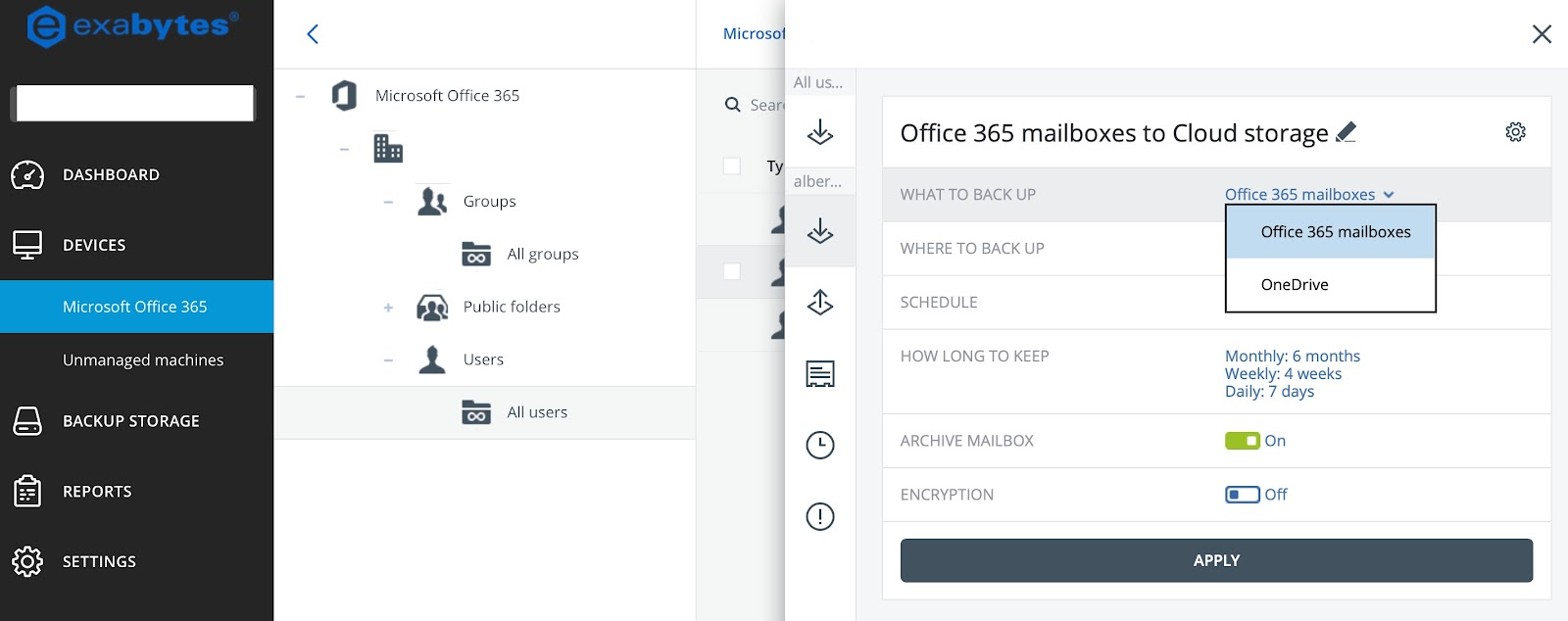Click the Settings gear icon in sidebar

pyautogui.click(x=27, y=561)
